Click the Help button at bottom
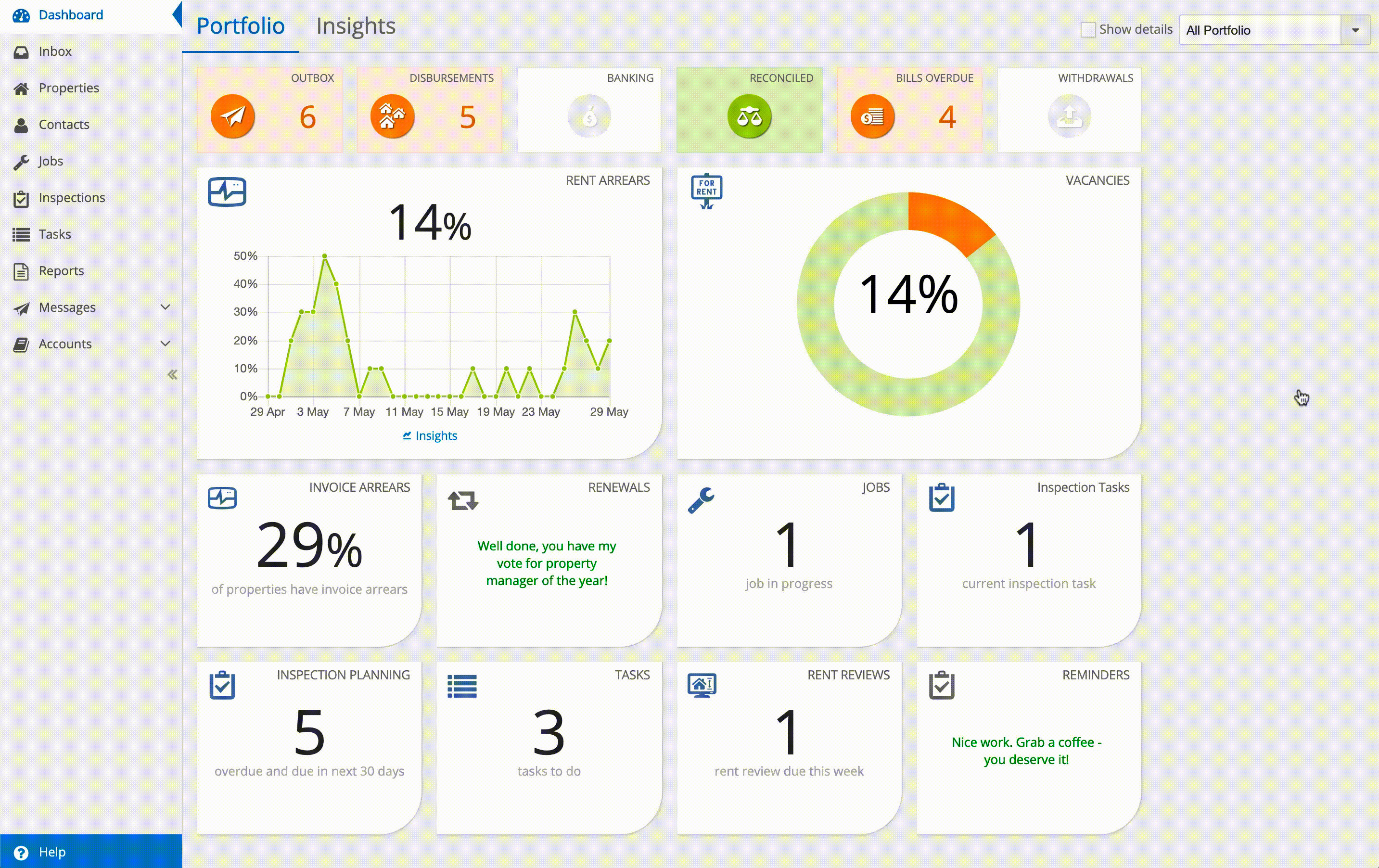This screenshot has height=868, width=1379. (x=91, y=851)
